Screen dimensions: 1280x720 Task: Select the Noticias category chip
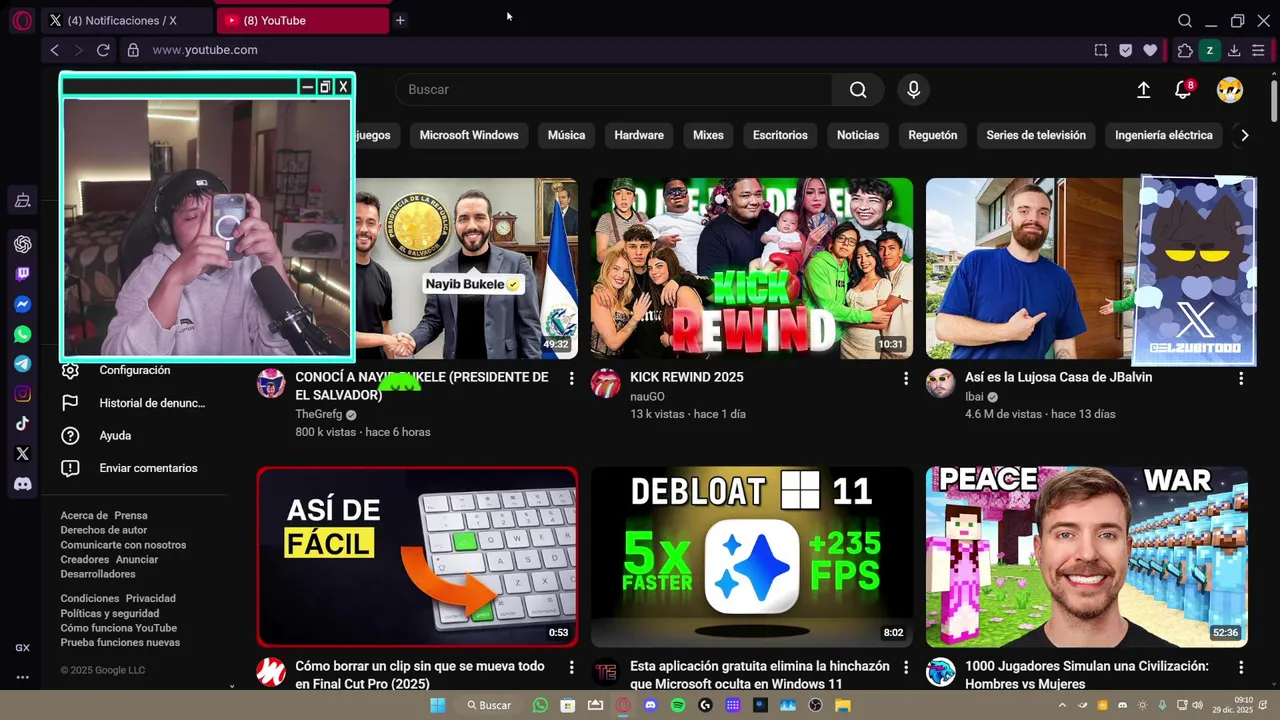point(858,135)
